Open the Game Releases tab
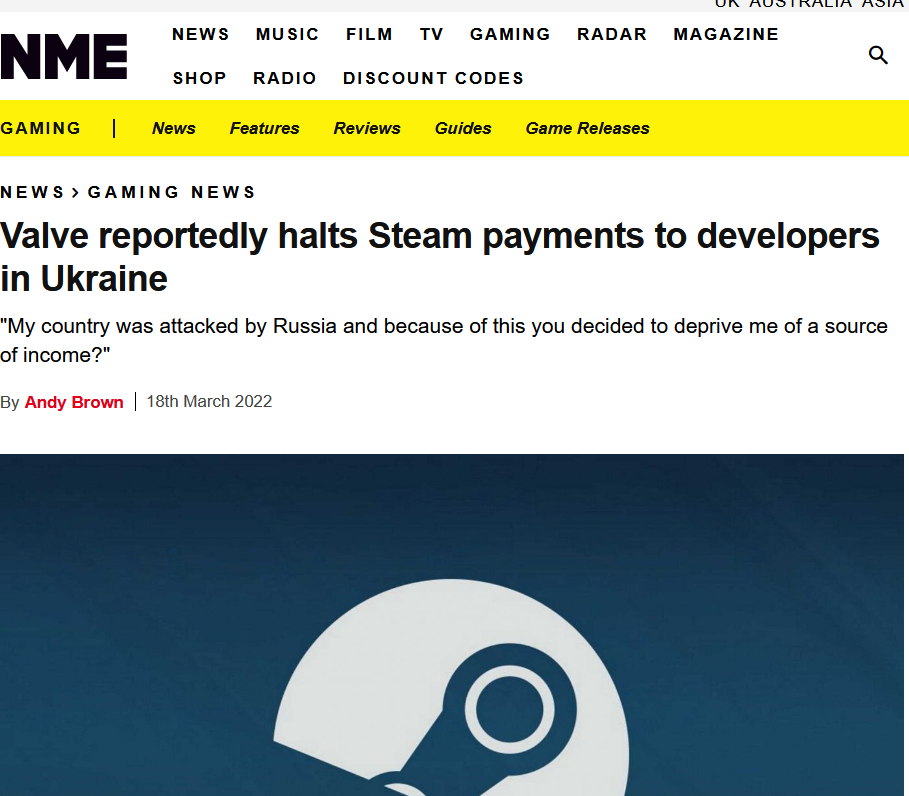This screenshot has width=909, height=796. click(587, 128)
